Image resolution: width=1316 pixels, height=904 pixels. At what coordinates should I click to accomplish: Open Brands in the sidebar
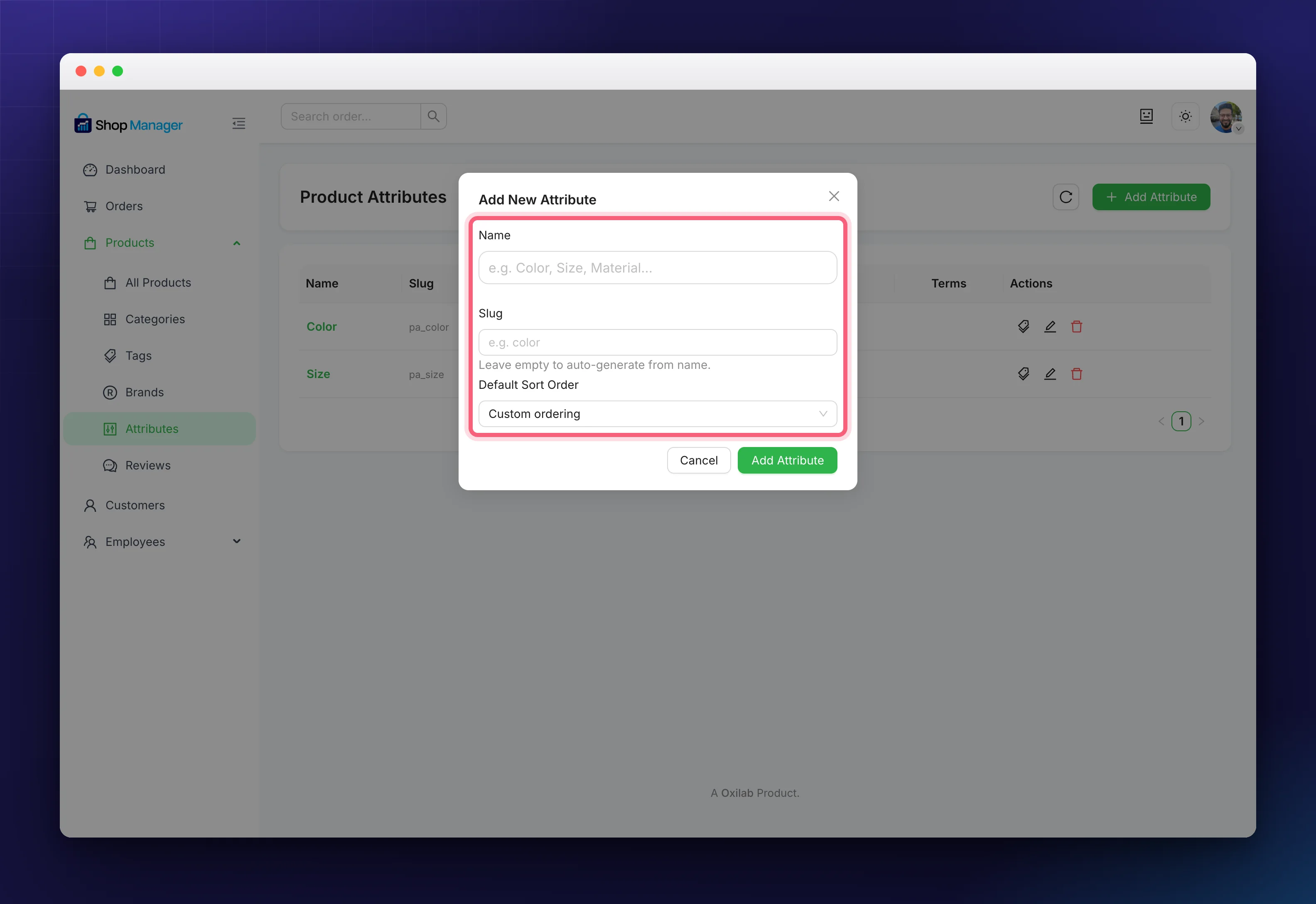159,392
